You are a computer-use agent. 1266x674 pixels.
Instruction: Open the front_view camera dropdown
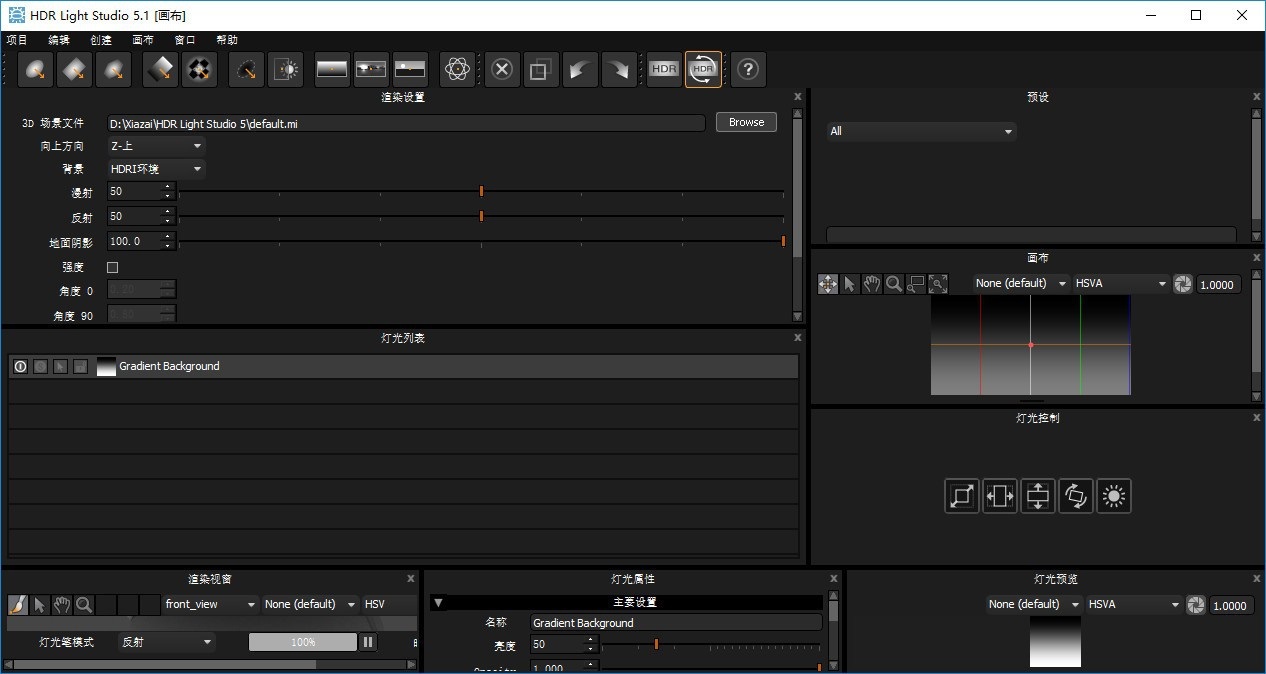[211, 604]
